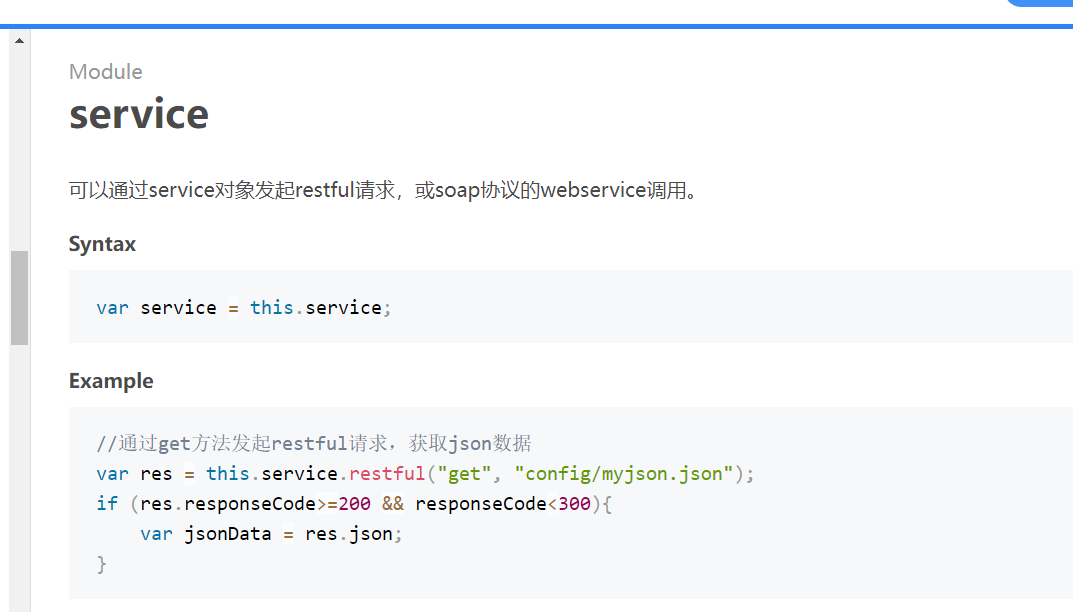Image resolution: width=1073 pixels, height=612 pixels.
Task: Click the "get" string in the example code
Action: point(464,473)
